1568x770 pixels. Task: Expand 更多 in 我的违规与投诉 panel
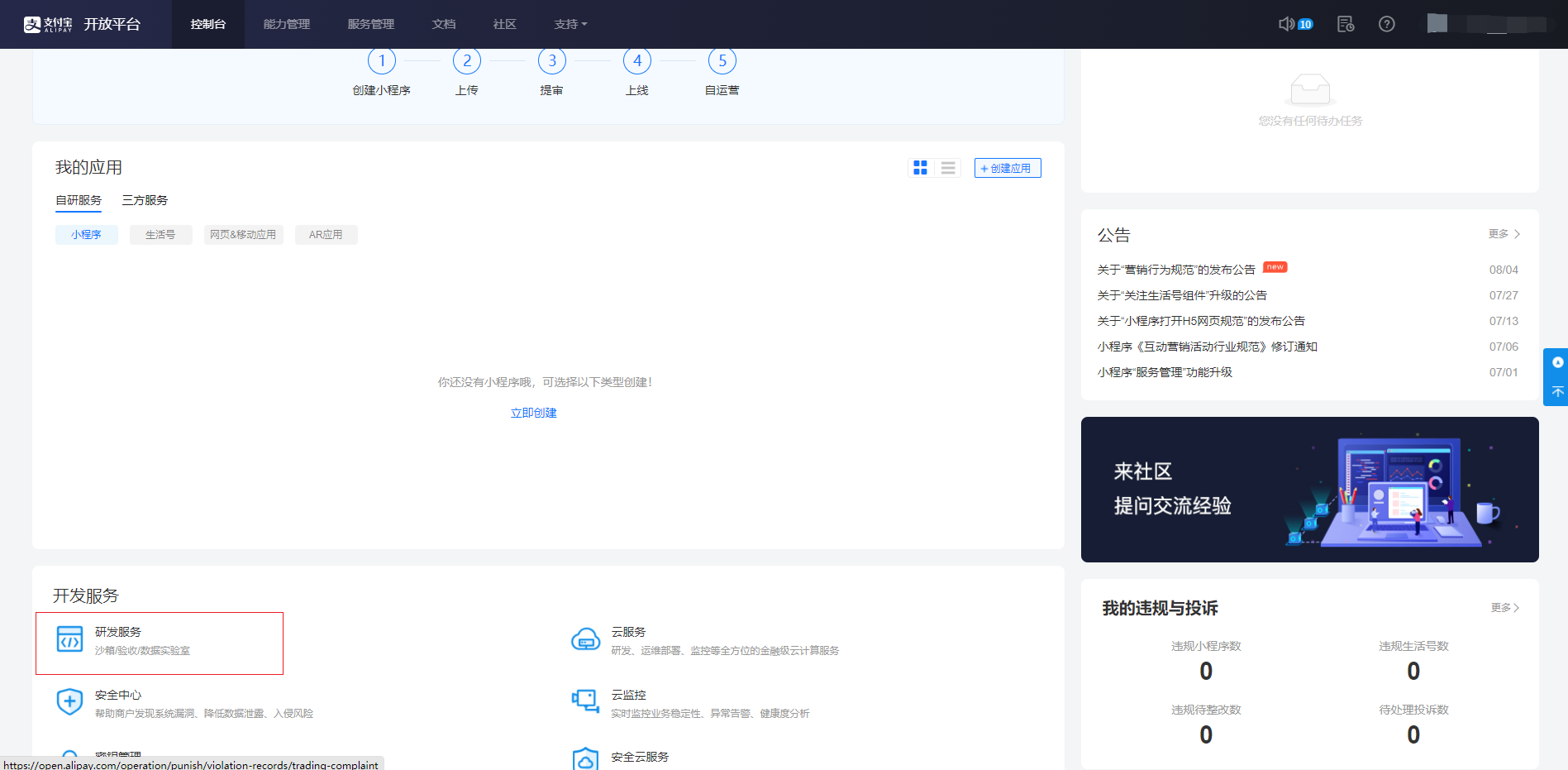click(x=1504, y=608)
